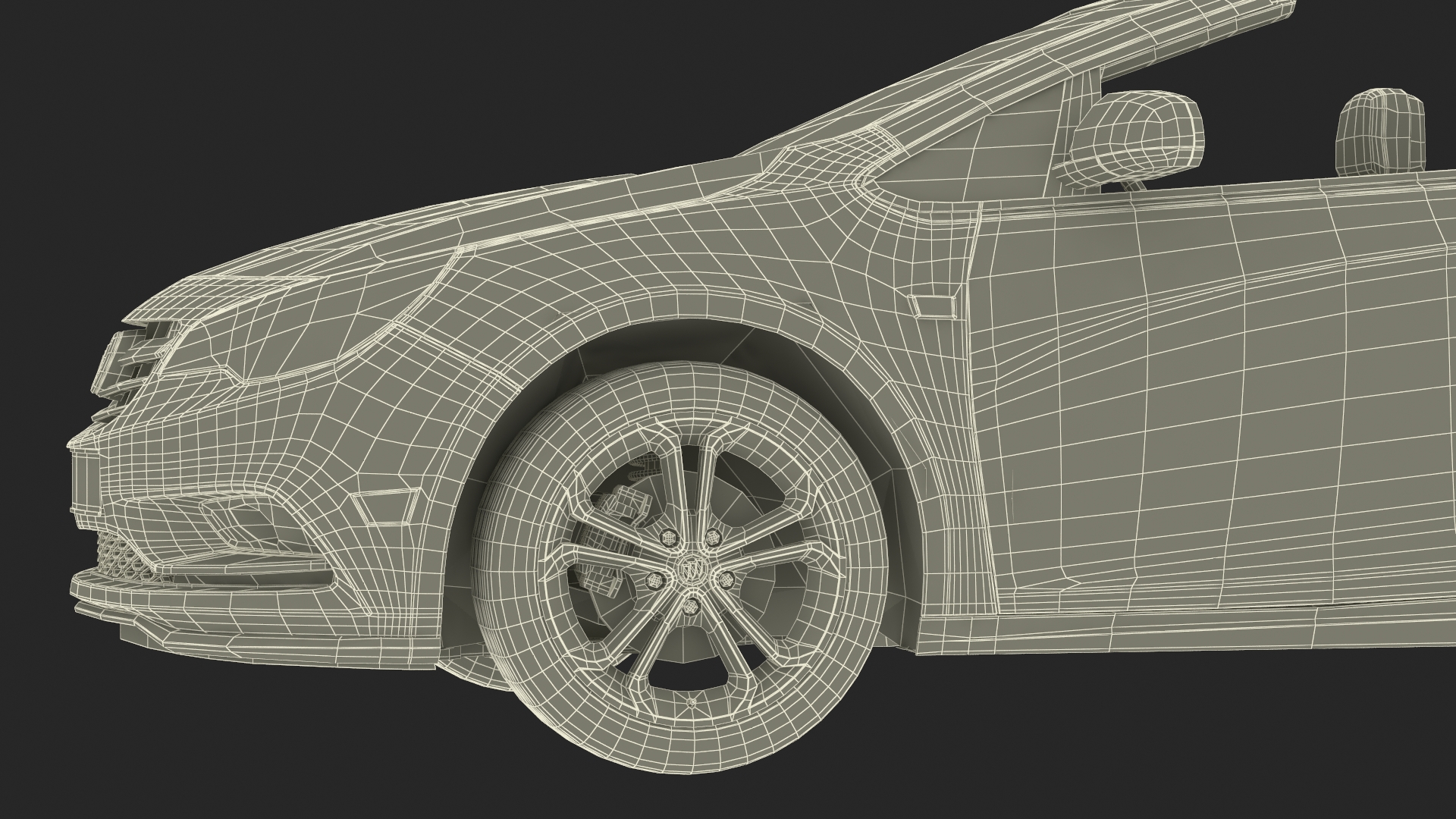Select the top lug nut on wheel
This screenshot has height=819, width=1456.
670,538
